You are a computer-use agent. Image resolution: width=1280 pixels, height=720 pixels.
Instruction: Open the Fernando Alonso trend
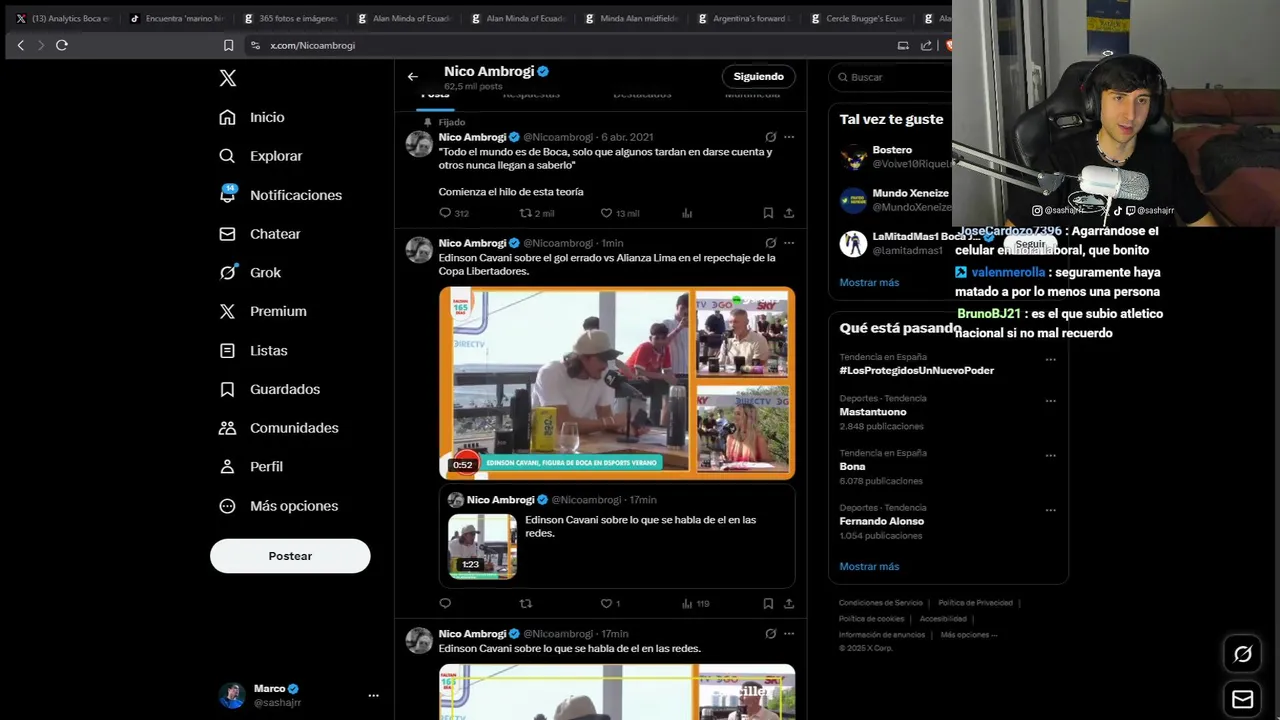click(882, 521)
